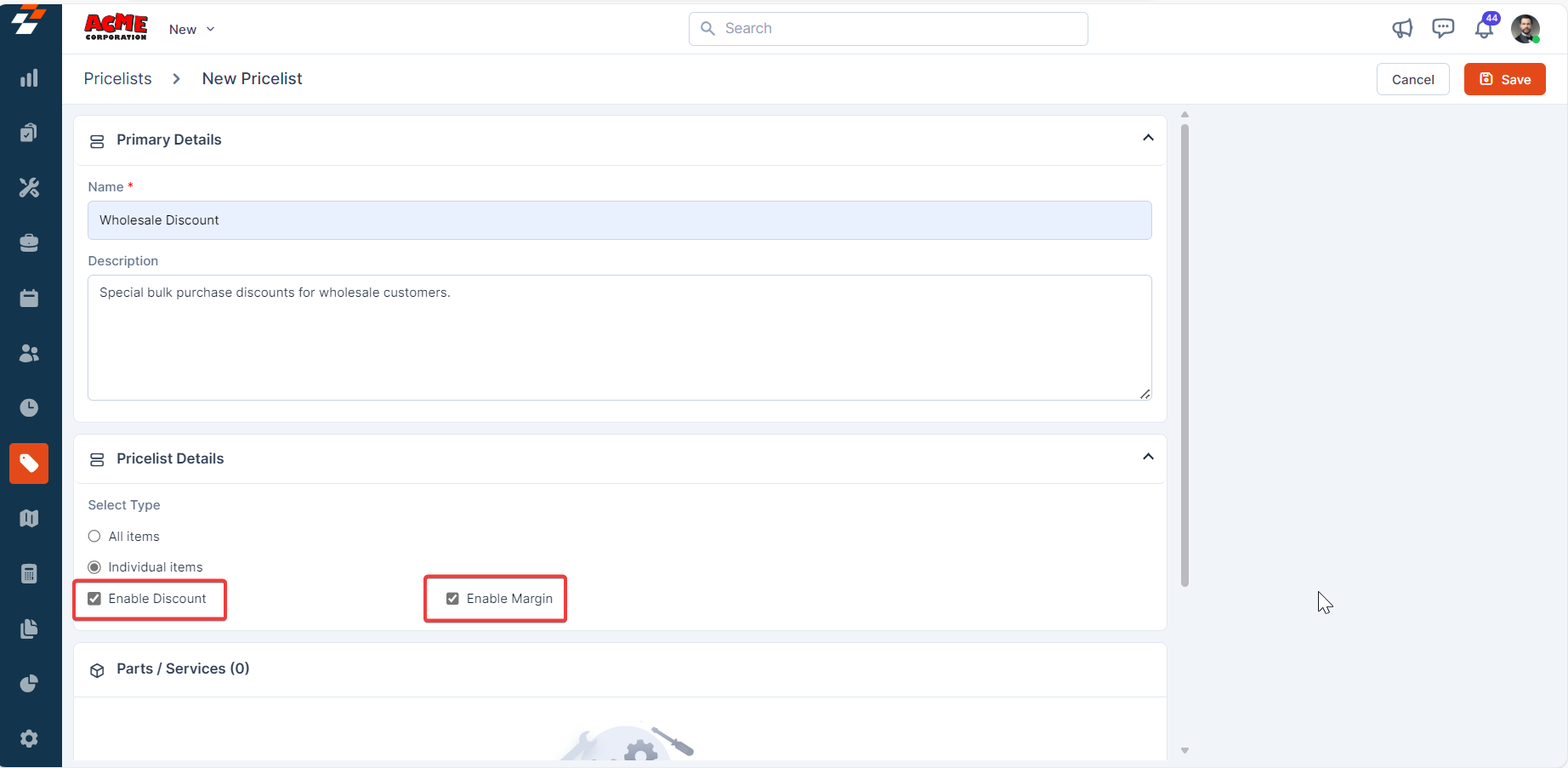Open the briefcase icon in sidebar
The image size is (1568, 768).
point(29,243)
